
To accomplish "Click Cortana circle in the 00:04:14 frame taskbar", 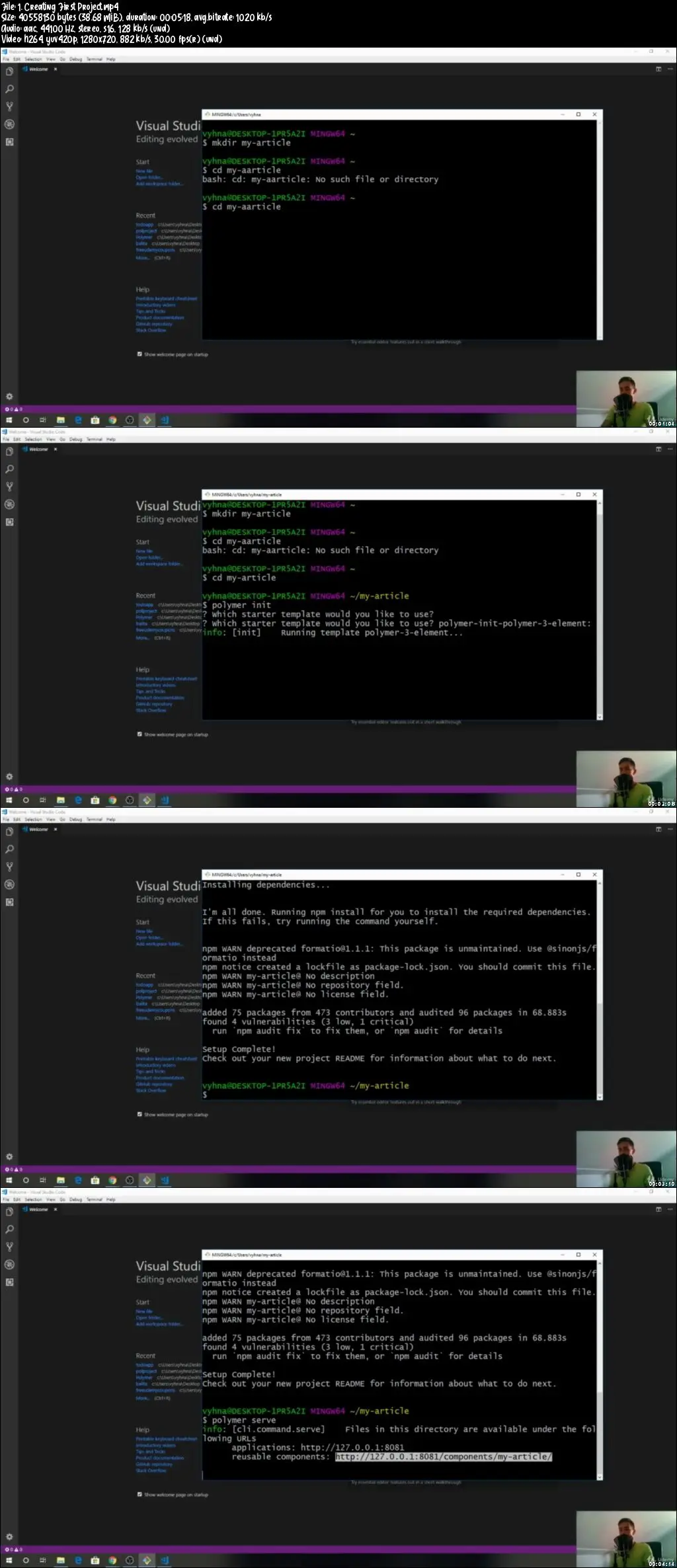I will tap(26, 1560).
